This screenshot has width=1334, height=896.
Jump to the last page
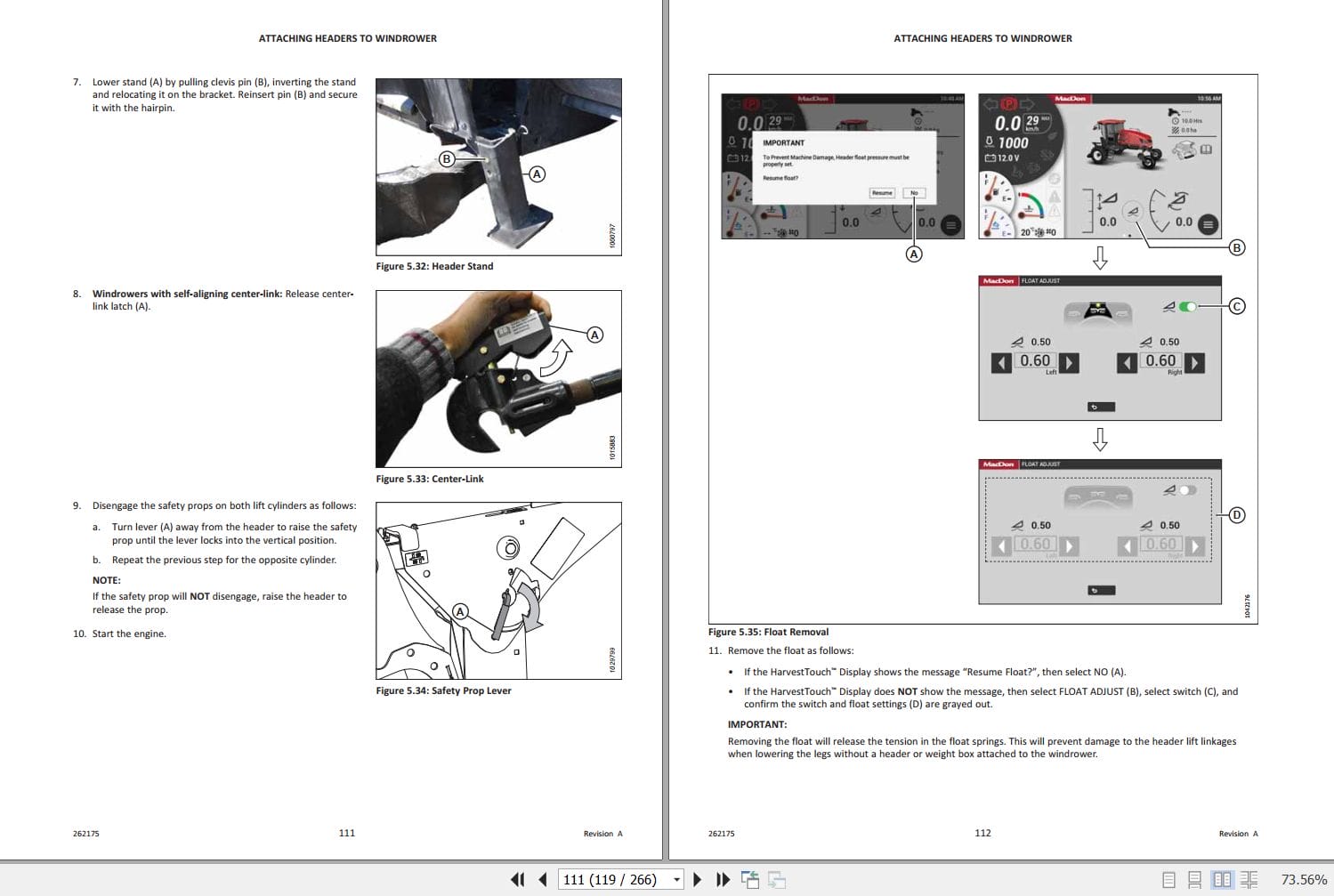click(x=723, y=879)
